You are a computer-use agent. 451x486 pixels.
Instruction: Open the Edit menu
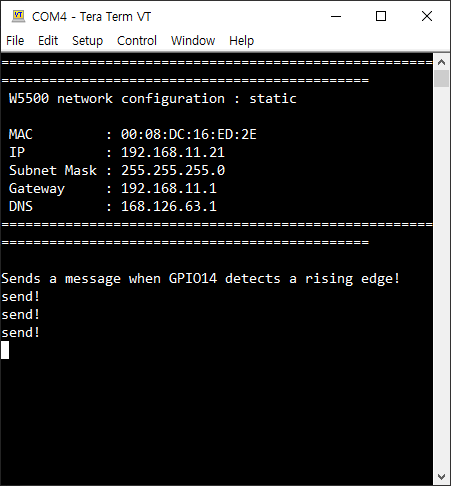tap(48, 41)
